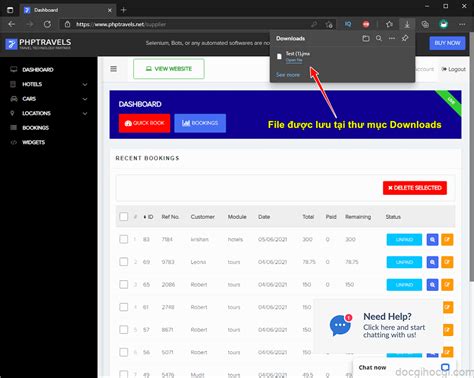Open the browser profile avatar
The height and width of the screenshot is (378, 474).
pos(443,24)
